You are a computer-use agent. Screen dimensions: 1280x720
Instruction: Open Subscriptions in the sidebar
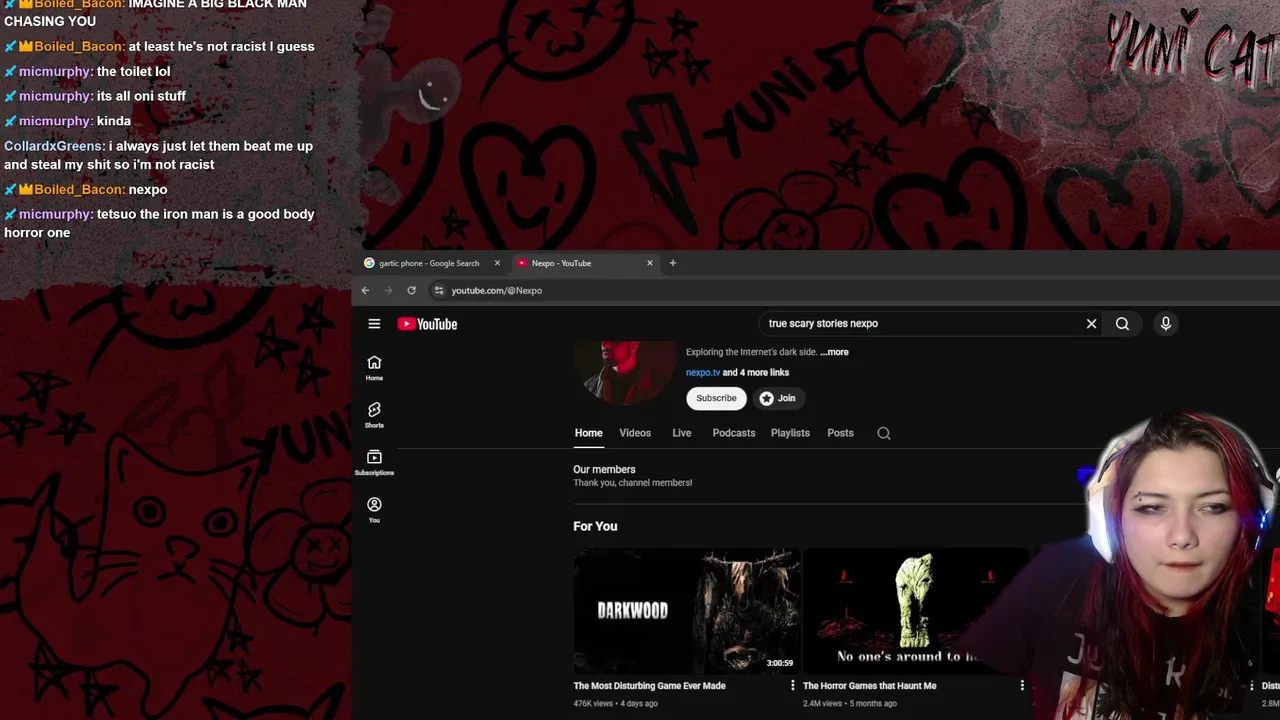tap(374, 462)
